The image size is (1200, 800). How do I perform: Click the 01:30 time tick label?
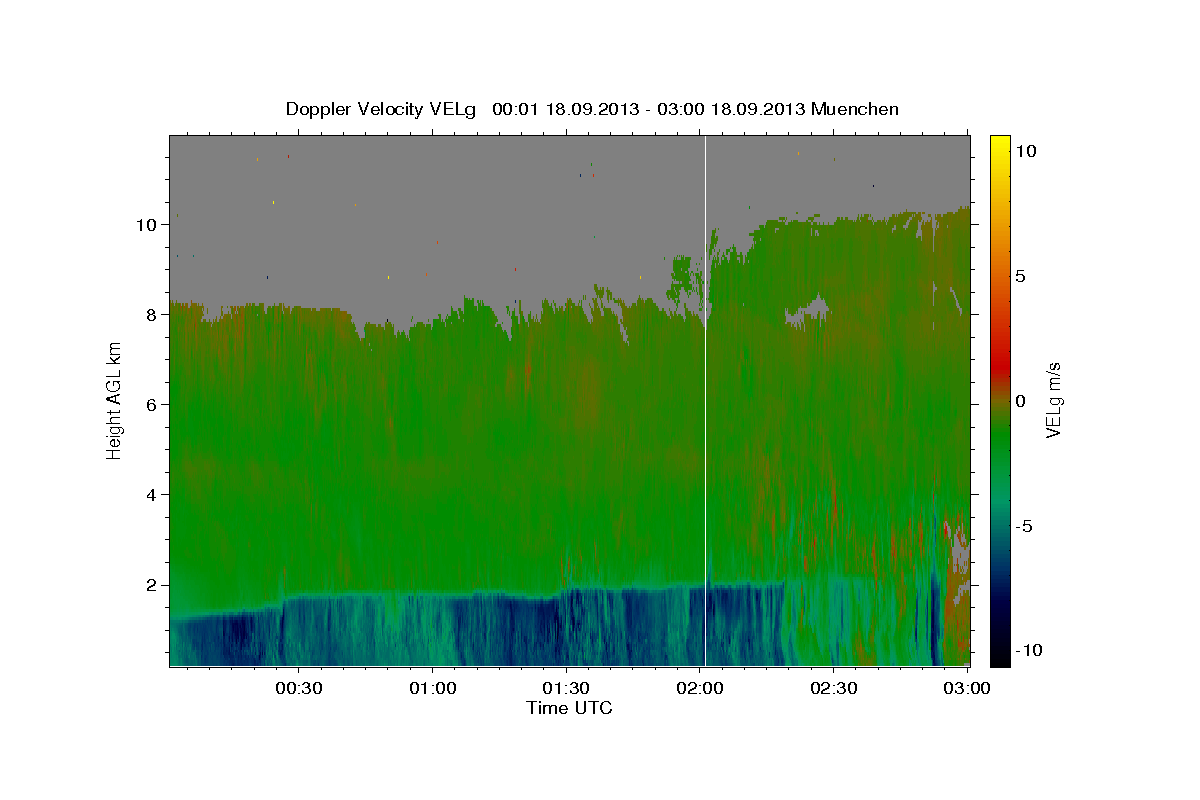567,688
